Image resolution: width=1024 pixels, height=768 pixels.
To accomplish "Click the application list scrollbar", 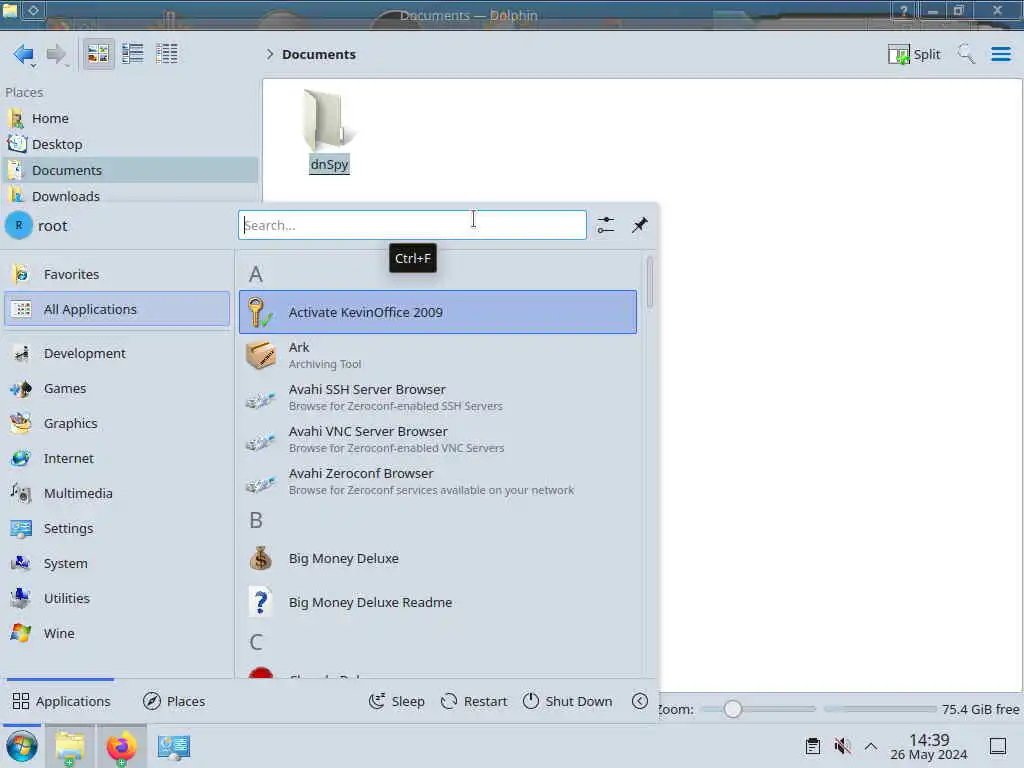I will 649,282.
